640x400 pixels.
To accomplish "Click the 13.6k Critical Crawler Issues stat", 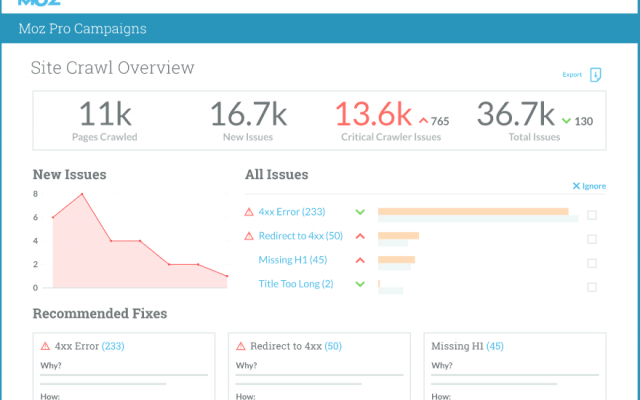I will click(x=391, y=121).
